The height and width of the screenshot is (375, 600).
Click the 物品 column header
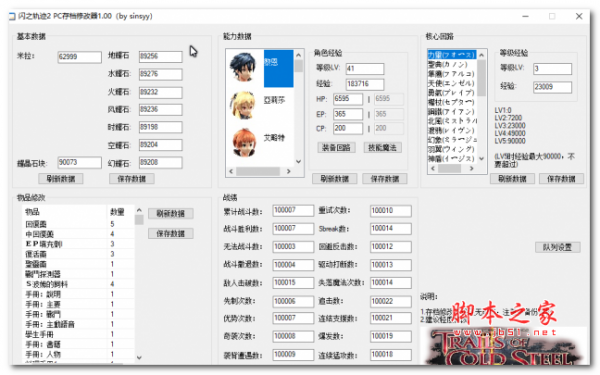click(64, 212)
